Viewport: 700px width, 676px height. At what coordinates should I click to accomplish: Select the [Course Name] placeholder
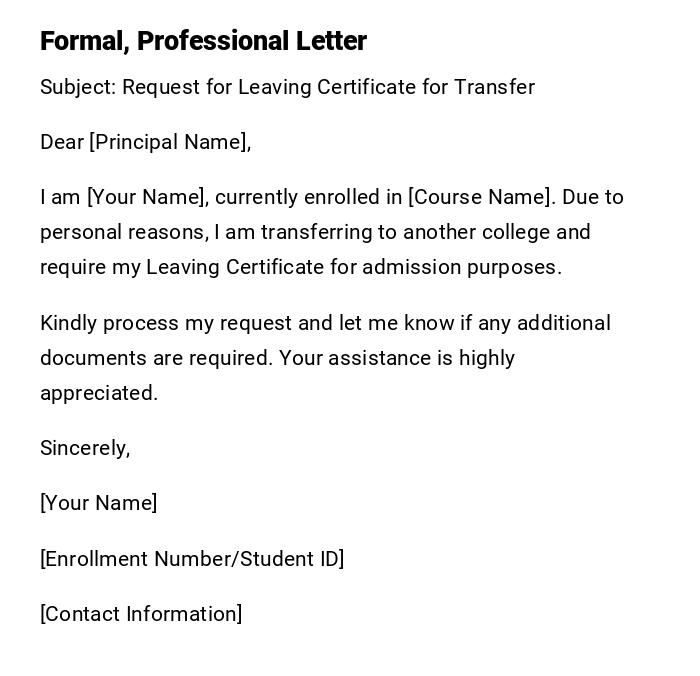pos(481,197)
